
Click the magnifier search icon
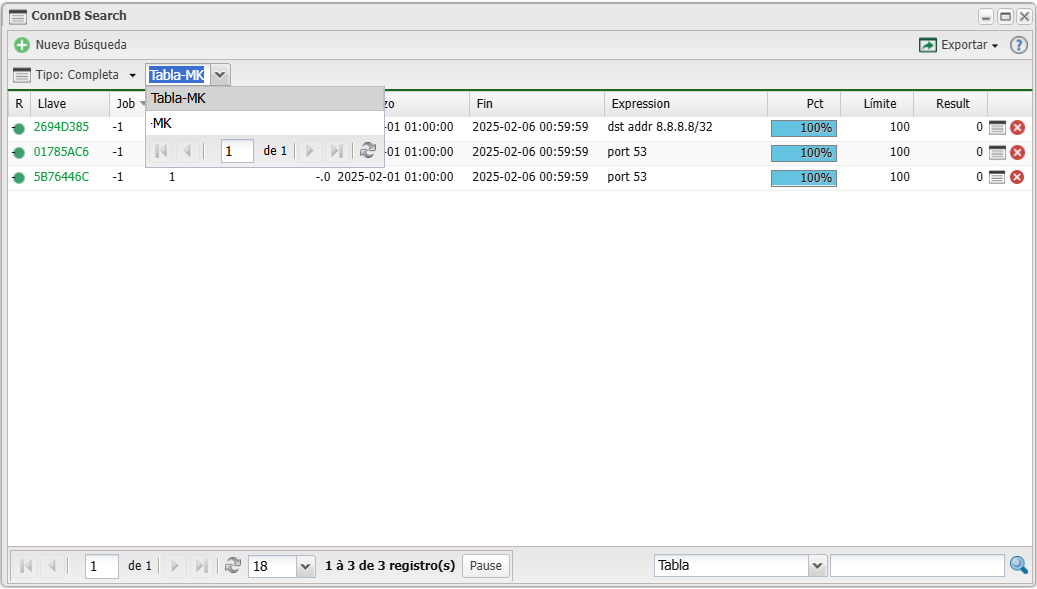click(x=1018, y=565)
